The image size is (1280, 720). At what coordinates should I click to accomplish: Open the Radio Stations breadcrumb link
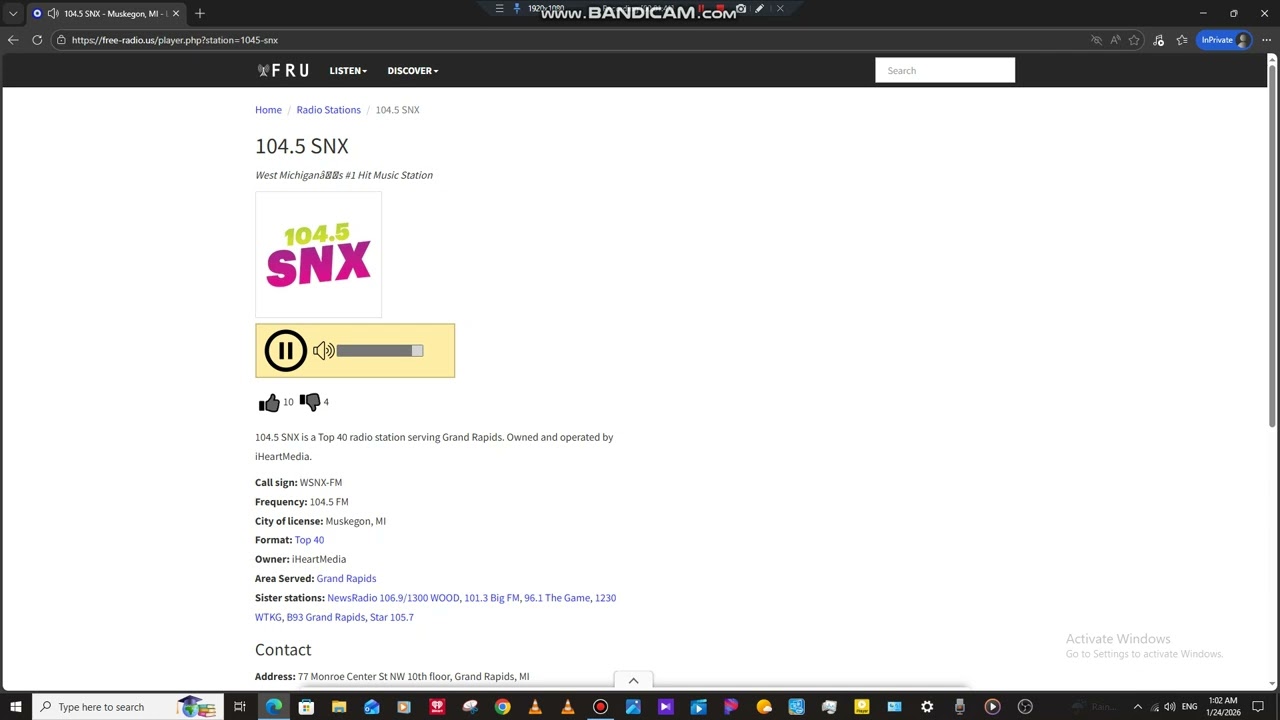click(328, 110)
